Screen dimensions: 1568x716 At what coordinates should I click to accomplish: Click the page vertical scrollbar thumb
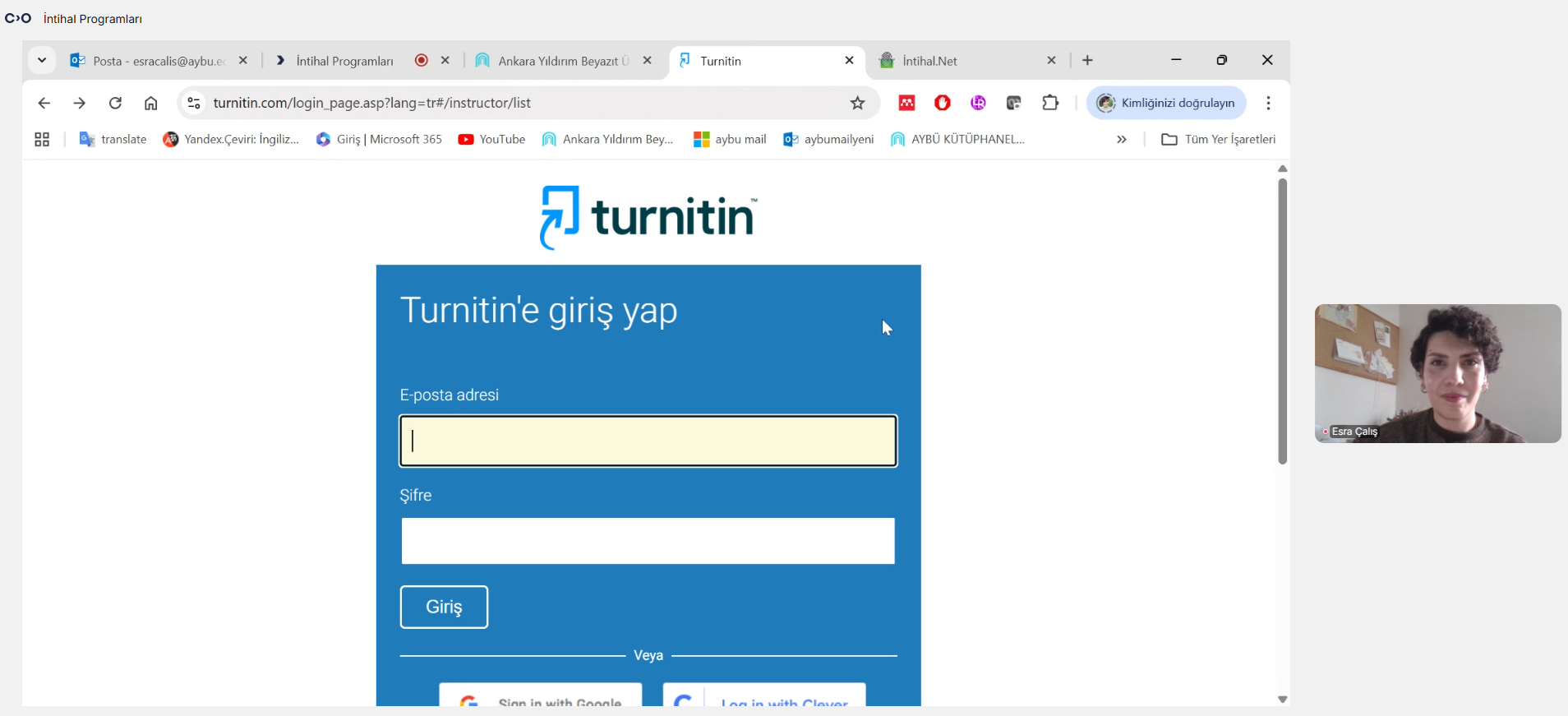coord(1282,321)
